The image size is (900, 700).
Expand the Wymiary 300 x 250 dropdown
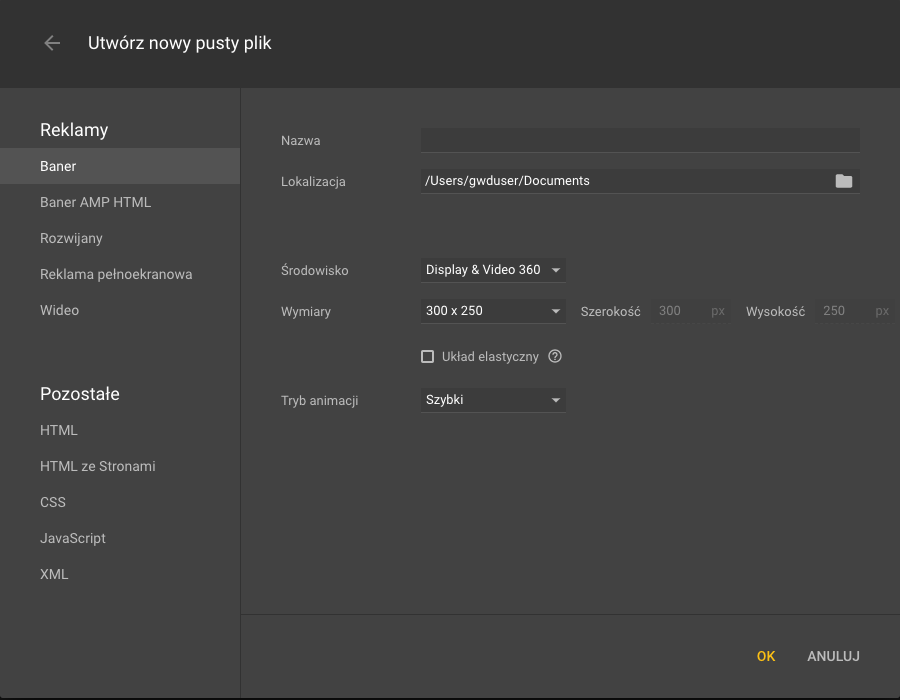pyautogui.click(x=493, y=311)
